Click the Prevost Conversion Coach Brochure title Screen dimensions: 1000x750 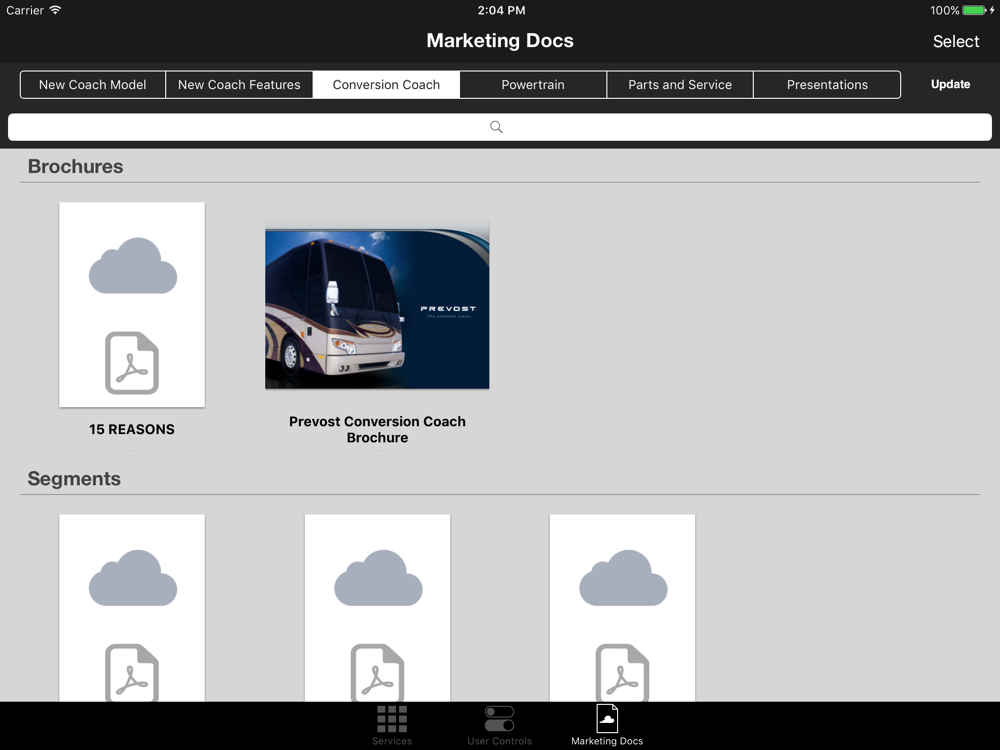pyautogui.click(x=378, y=429)
